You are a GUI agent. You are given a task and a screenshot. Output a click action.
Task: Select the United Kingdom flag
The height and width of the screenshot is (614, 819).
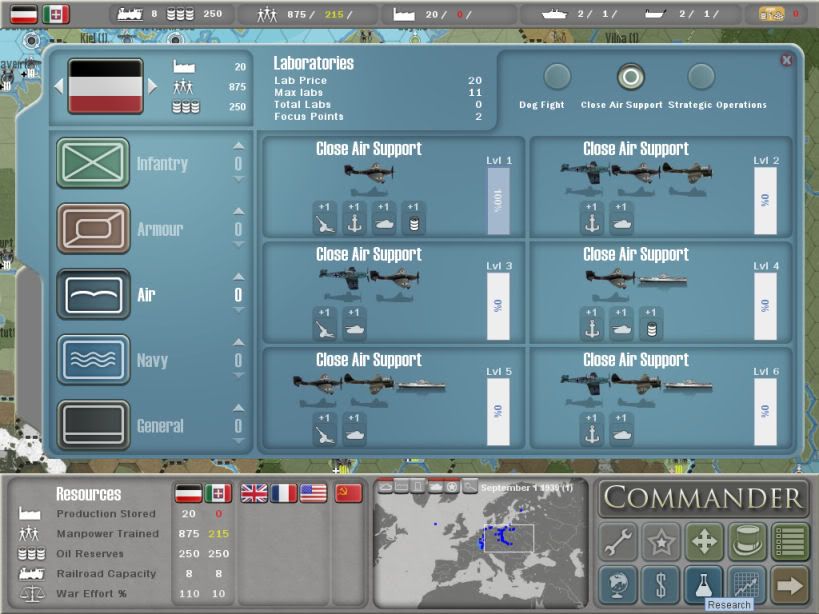pos(254,493)
